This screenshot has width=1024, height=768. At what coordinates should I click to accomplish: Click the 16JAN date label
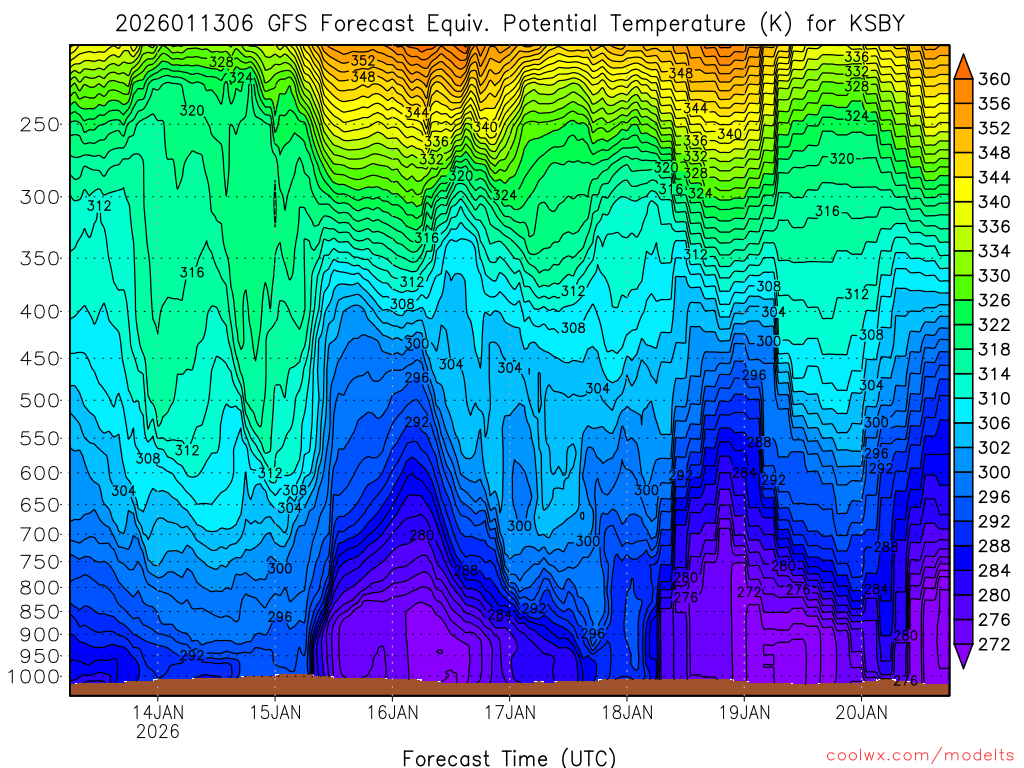point(392,712)
